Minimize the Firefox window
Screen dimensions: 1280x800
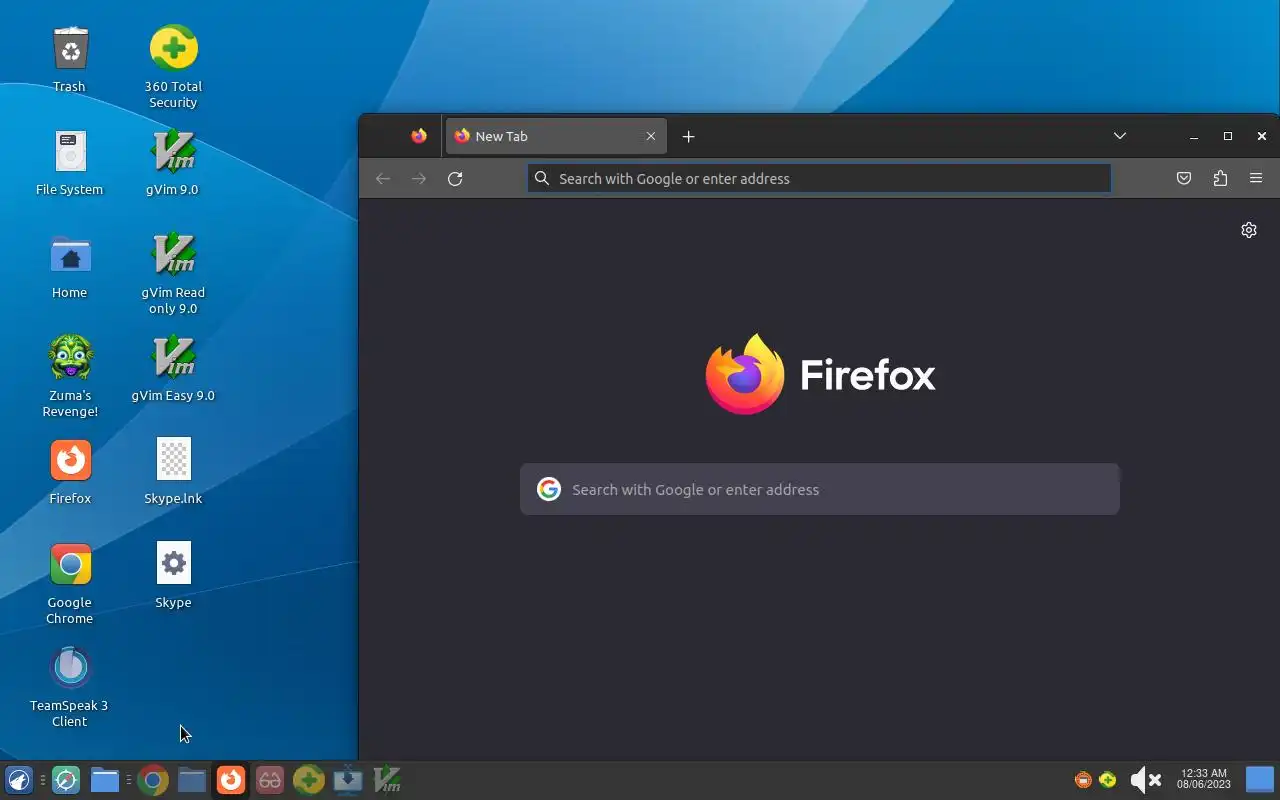tap(1194, 136)
